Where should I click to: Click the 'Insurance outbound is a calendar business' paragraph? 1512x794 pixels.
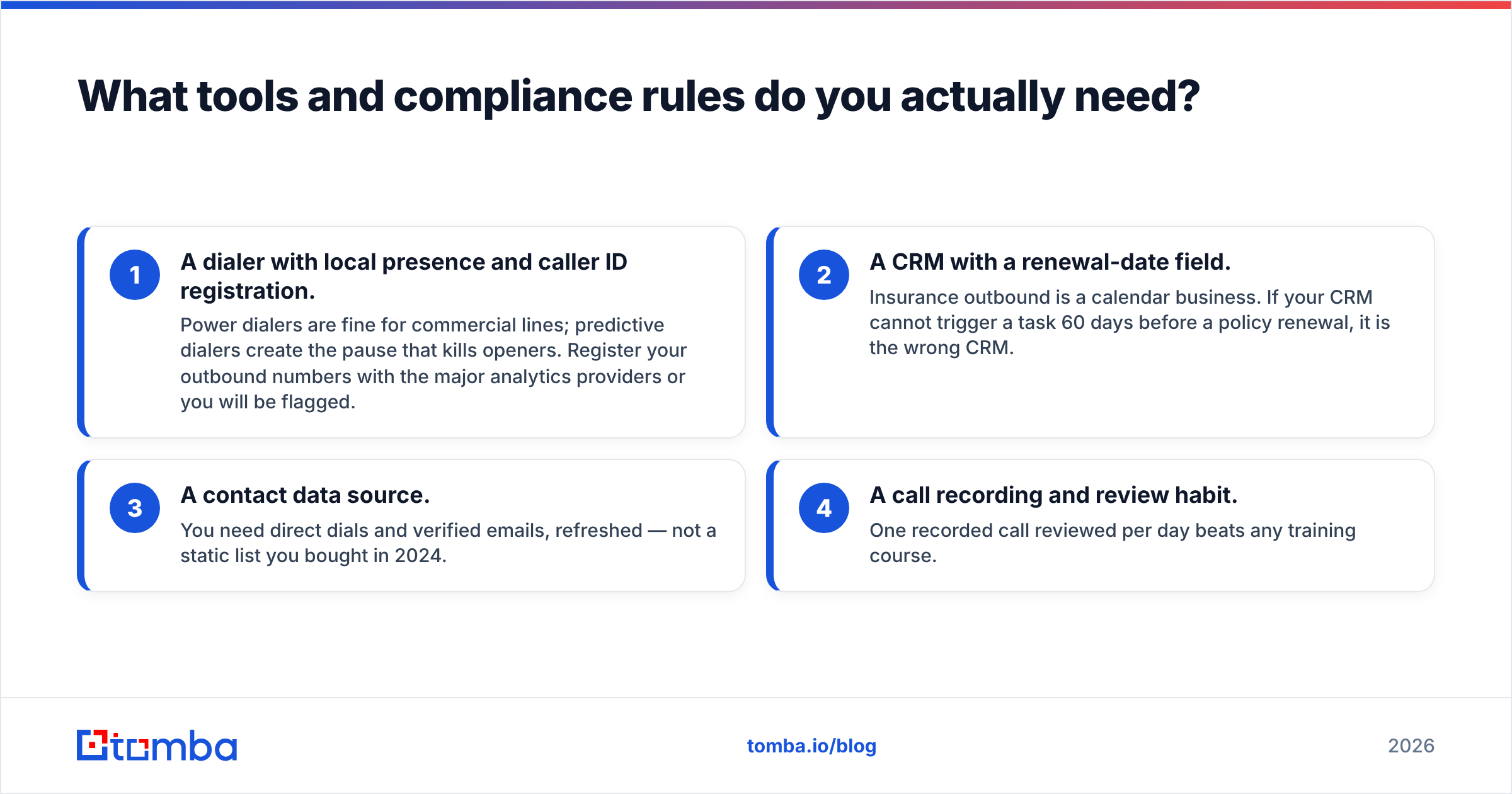tap(1130, 322)
